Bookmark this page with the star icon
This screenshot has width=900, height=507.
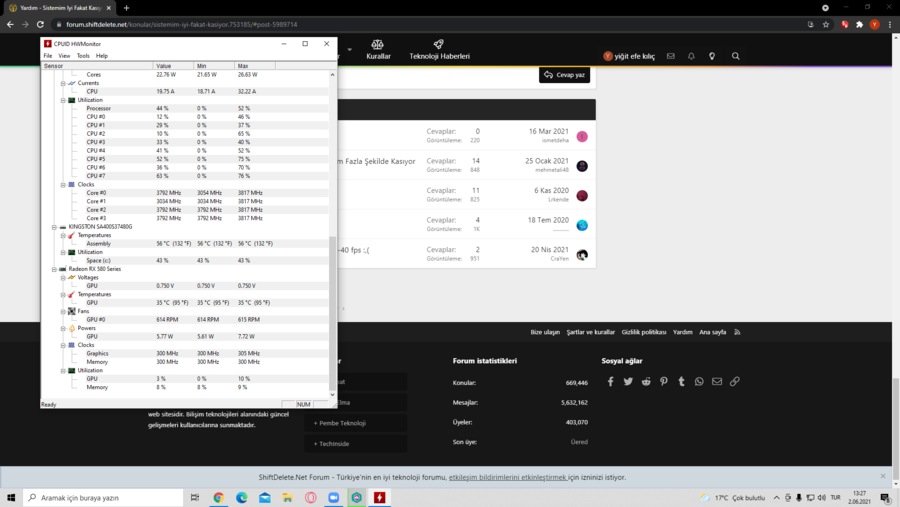[x=825, y=25]
